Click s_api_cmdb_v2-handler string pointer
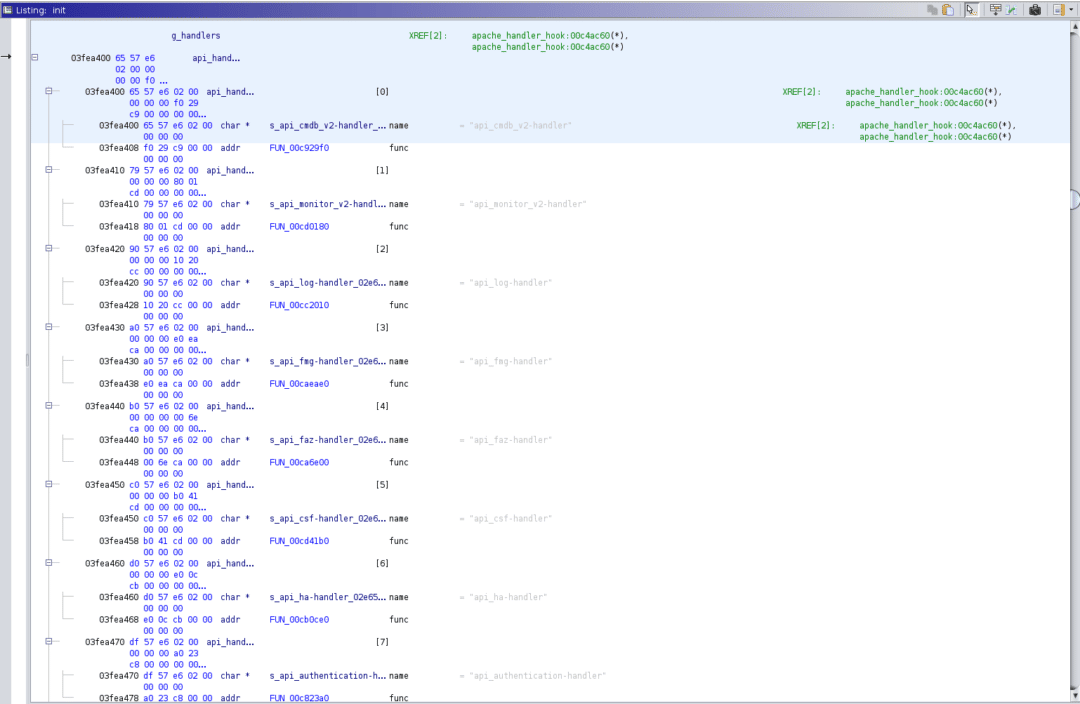The height and width of the screenshot is (704, 1080). pyautogui.click(x=327, y=125)
